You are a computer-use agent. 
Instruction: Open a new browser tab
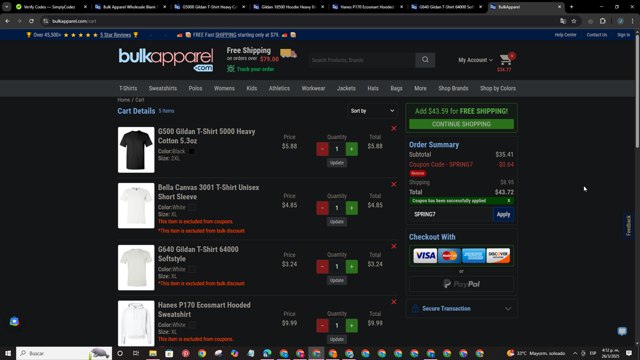click(571, 7)
